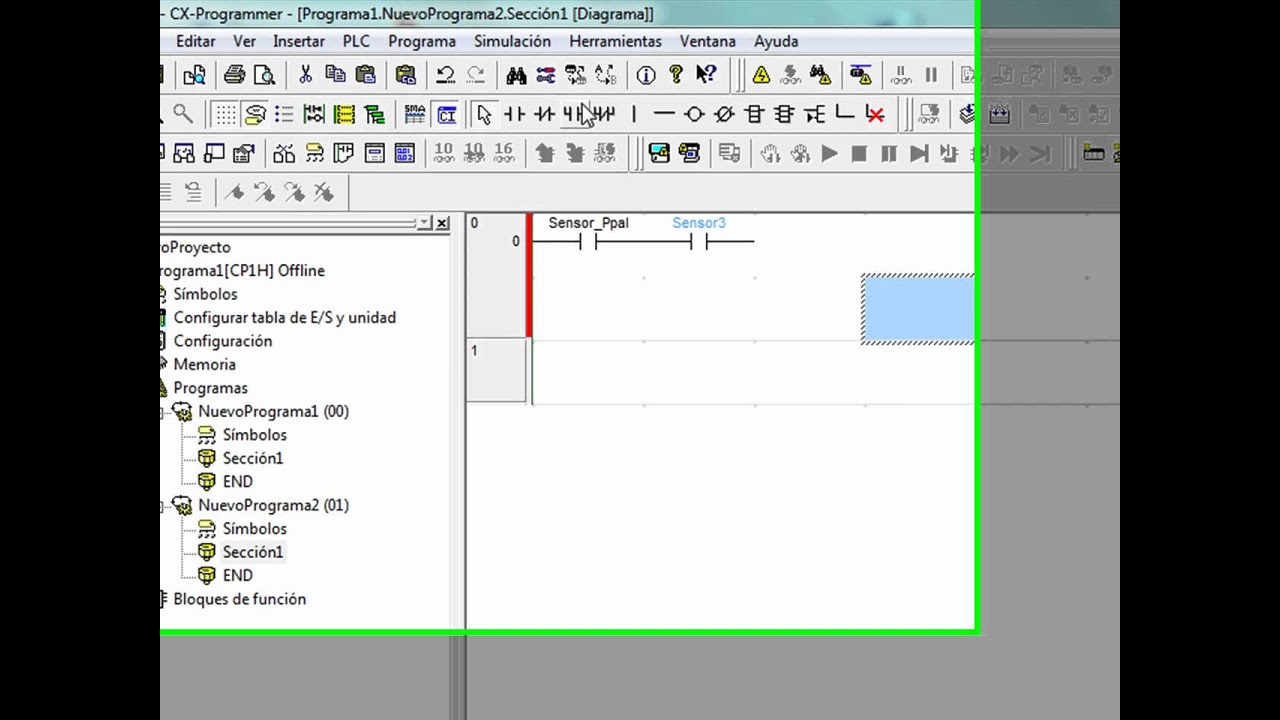
Task: Open Print Preview from the toolbar
Action: pos(264,75)
